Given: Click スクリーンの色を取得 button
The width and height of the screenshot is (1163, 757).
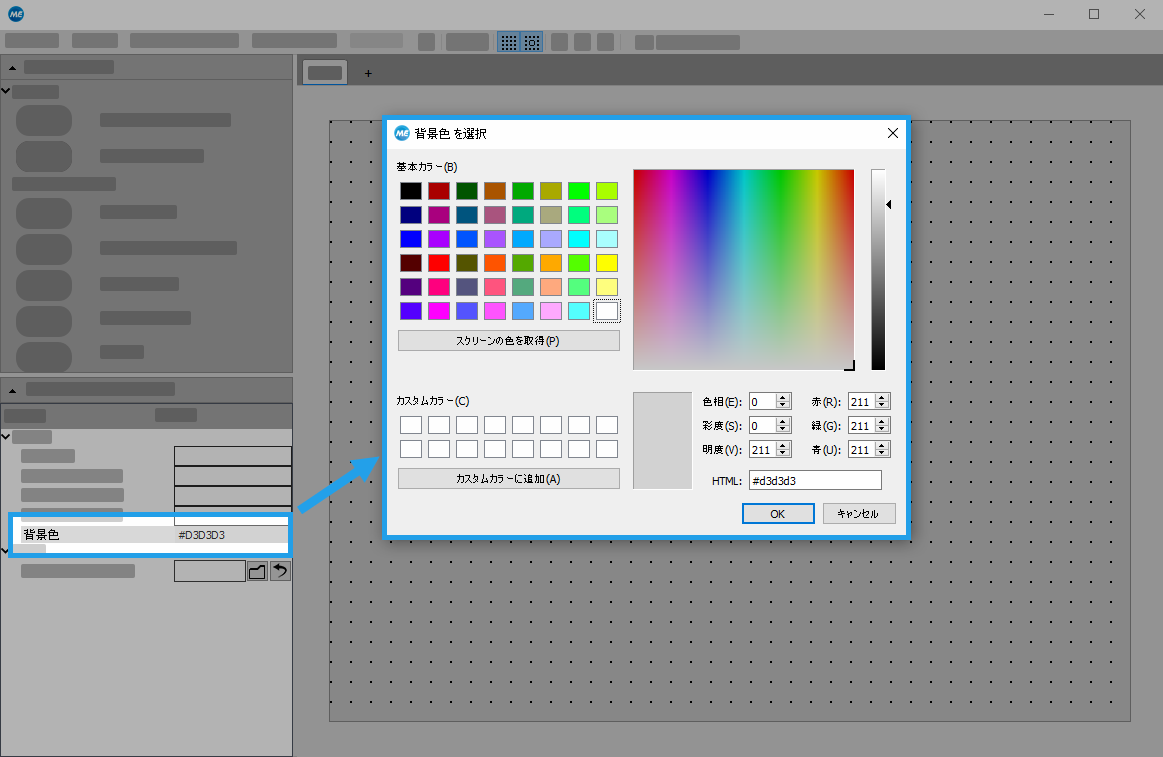Looking at the screenshot, I should click(x=508, y=341).
